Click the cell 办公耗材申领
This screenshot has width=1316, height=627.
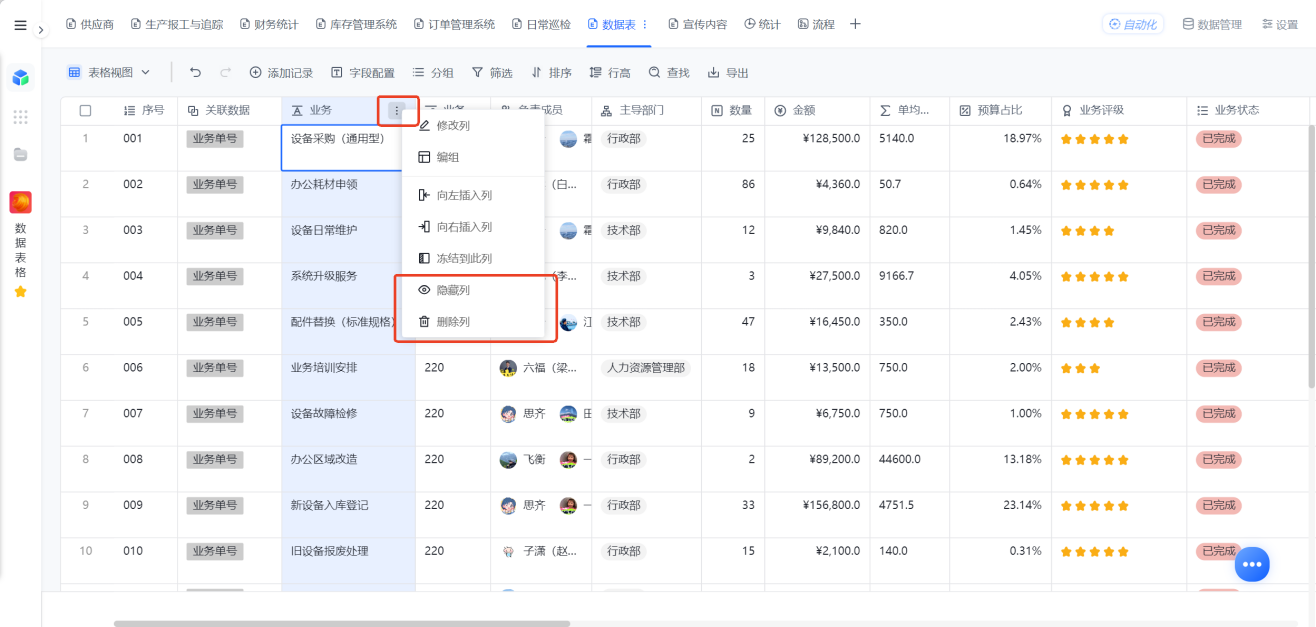[348, 194]
